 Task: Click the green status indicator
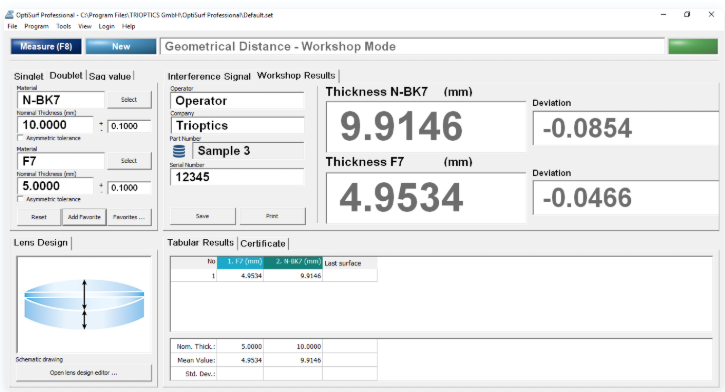tap(693, 46)
